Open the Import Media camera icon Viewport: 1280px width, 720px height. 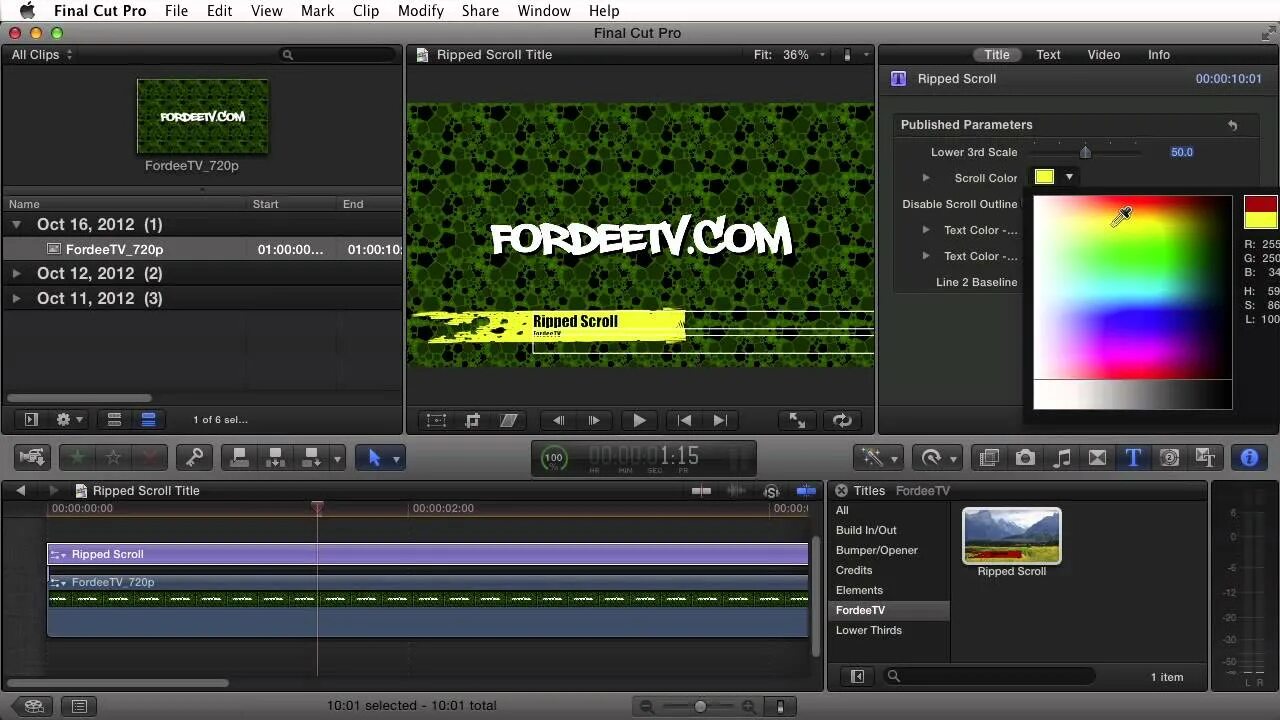pyautogui.click(x=33, y=457)
